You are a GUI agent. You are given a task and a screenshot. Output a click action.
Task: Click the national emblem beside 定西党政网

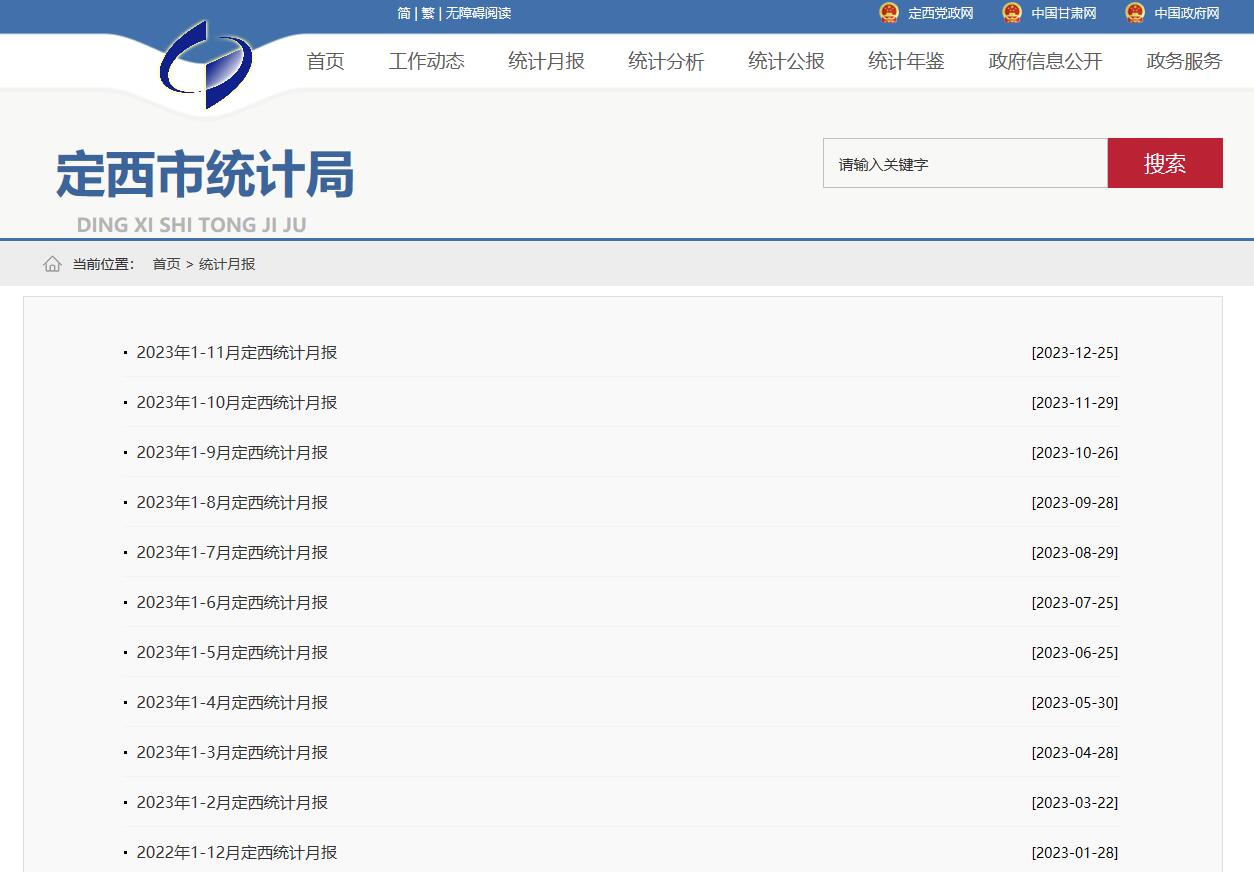coord(889,13)
